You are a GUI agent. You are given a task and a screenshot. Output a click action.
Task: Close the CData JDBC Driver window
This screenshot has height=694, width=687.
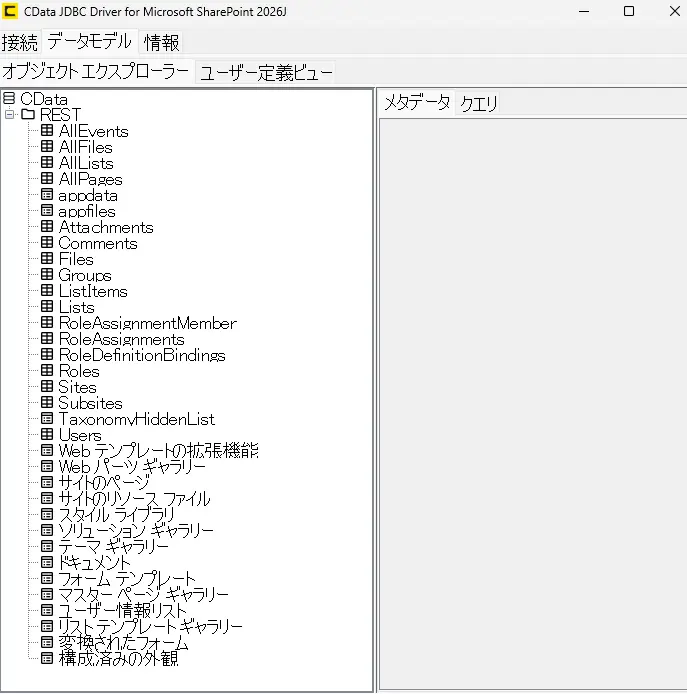click(x=675, y=11)
